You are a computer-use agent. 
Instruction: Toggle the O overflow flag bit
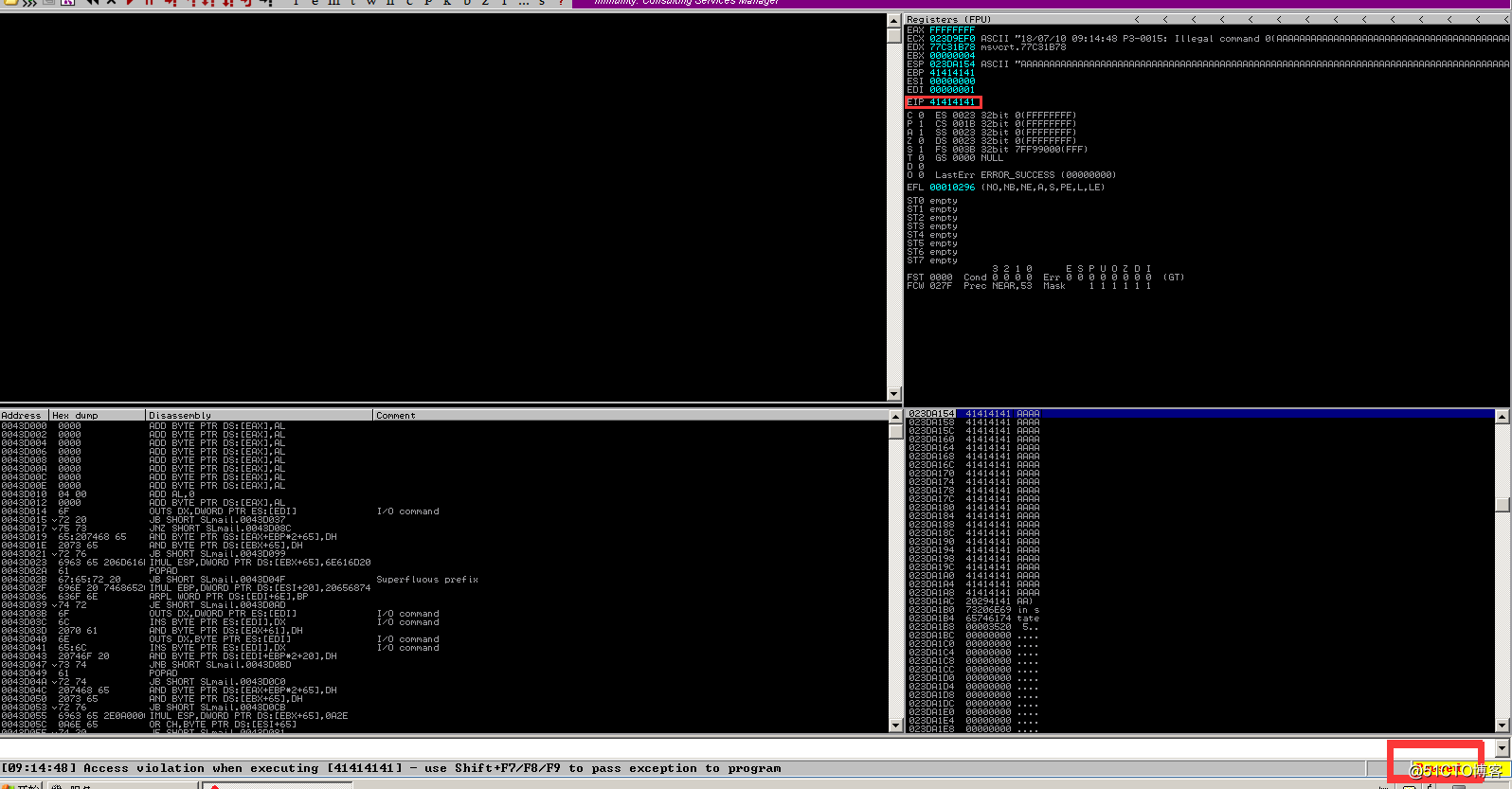[921, 175]
